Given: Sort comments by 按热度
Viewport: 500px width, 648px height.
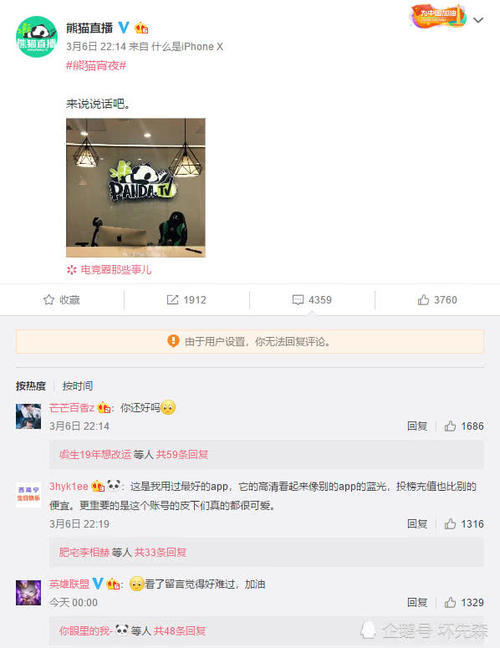Looking at the screenshot, I should click(x=31, y=386).
